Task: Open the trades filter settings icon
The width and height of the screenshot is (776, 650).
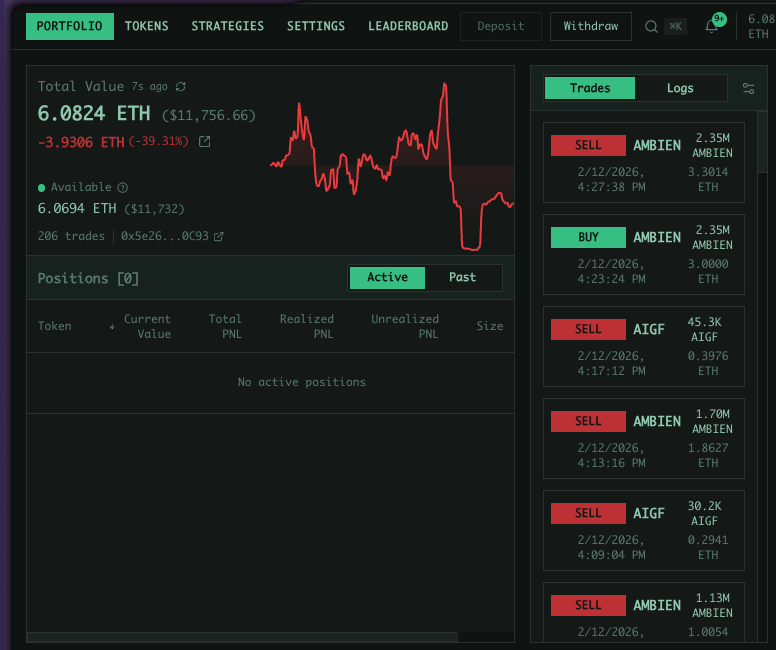Action: click(748, 89)
